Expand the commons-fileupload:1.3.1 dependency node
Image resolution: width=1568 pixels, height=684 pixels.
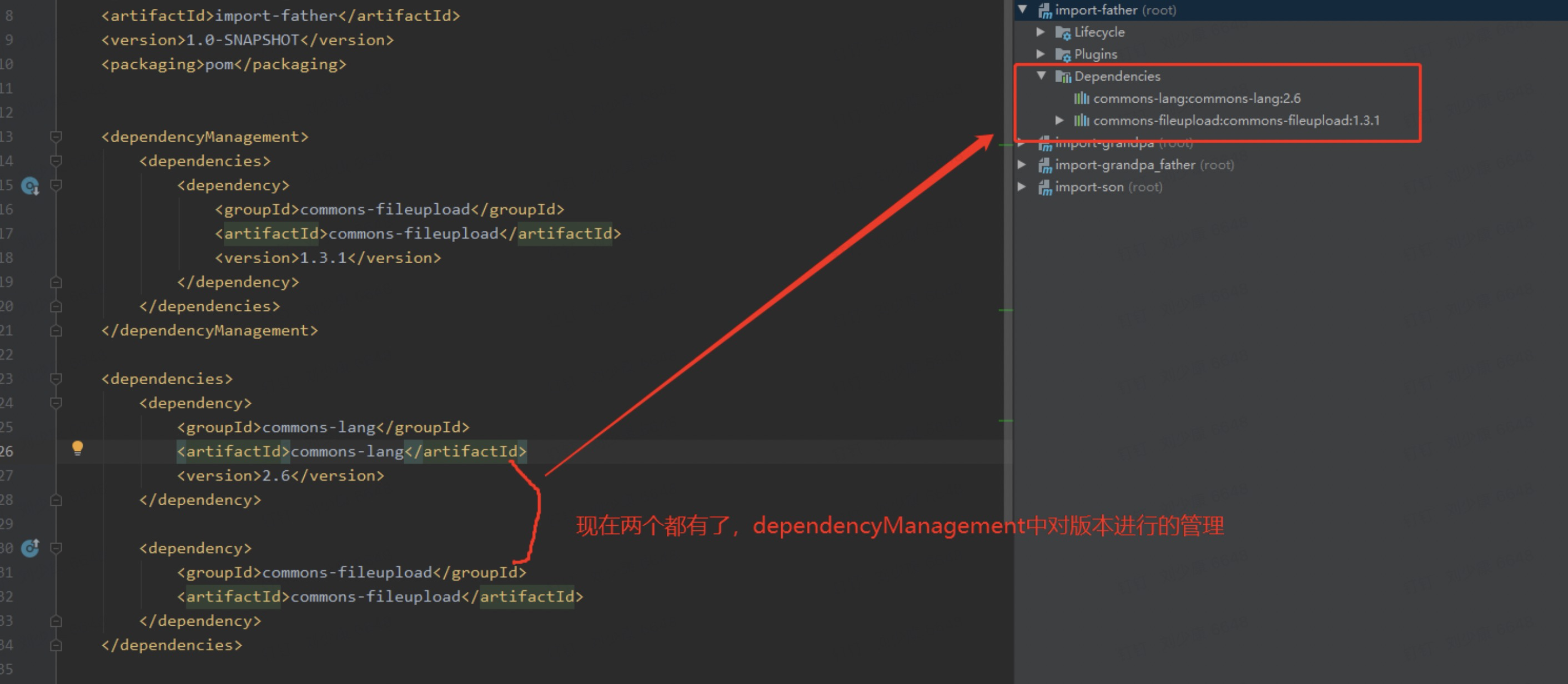tap(1061, 120)
